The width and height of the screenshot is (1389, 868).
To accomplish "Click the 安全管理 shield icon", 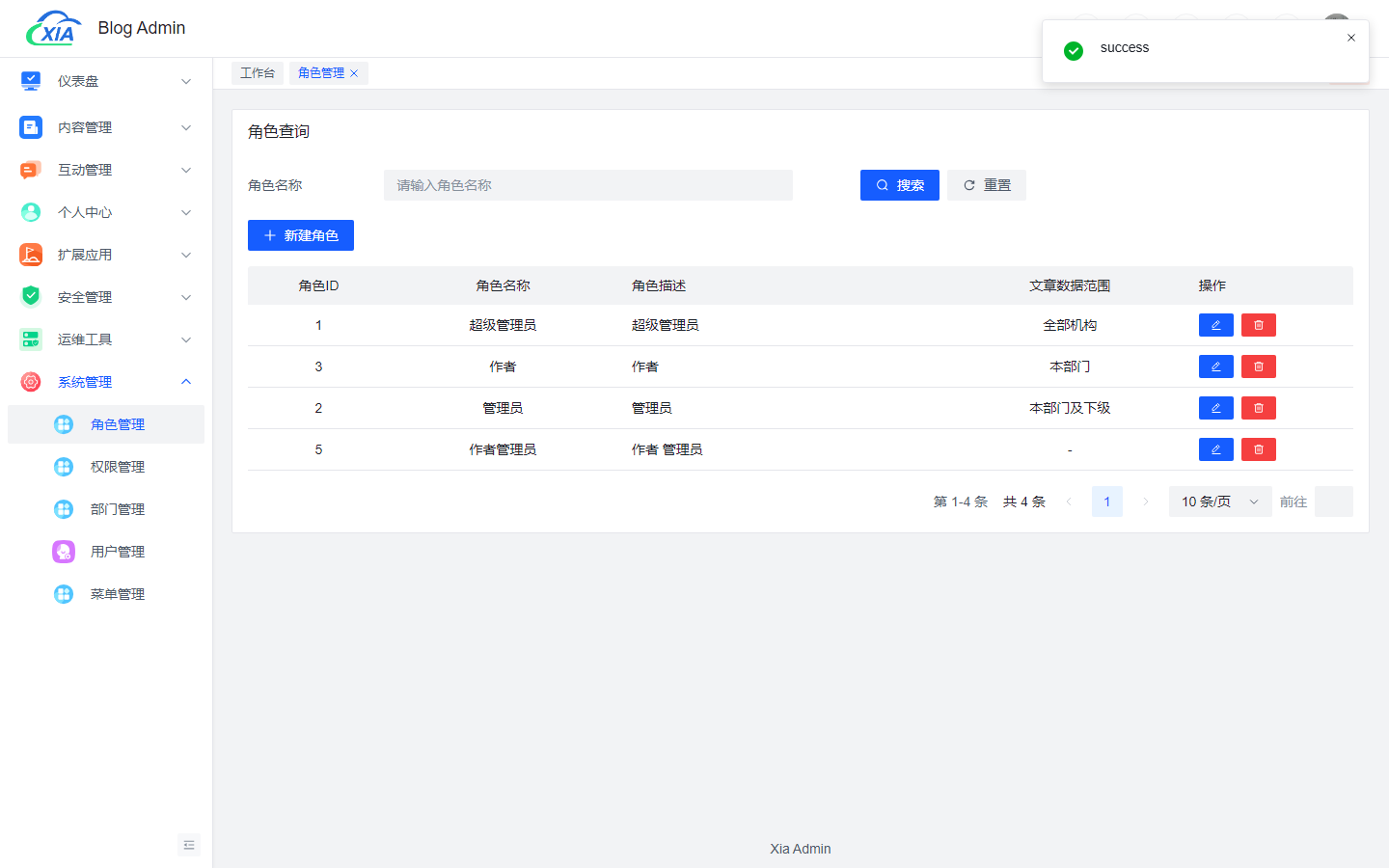I will 31,297.
